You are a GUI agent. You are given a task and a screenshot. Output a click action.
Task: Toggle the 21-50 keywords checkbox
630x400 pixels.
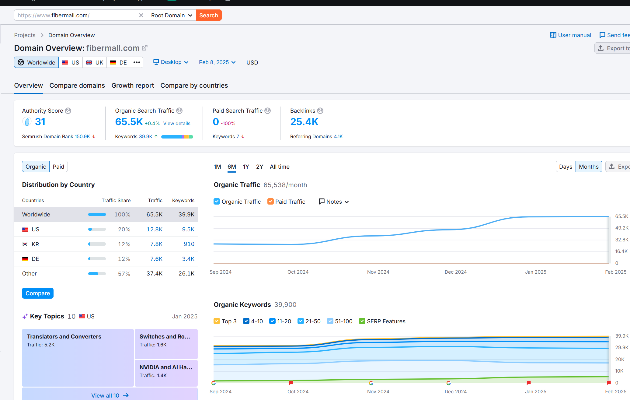[301, 321]
